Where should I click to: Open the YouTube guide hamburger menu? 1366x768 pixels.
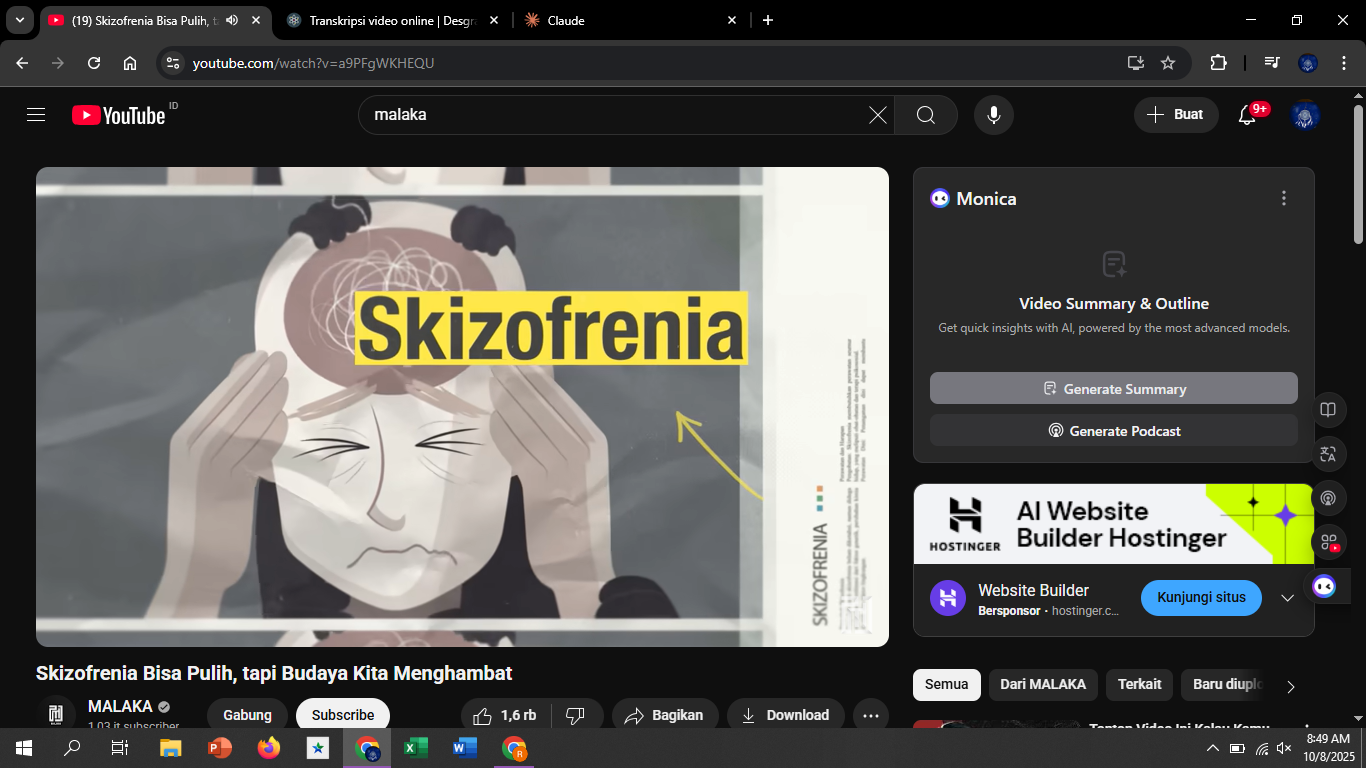point(36,115)
